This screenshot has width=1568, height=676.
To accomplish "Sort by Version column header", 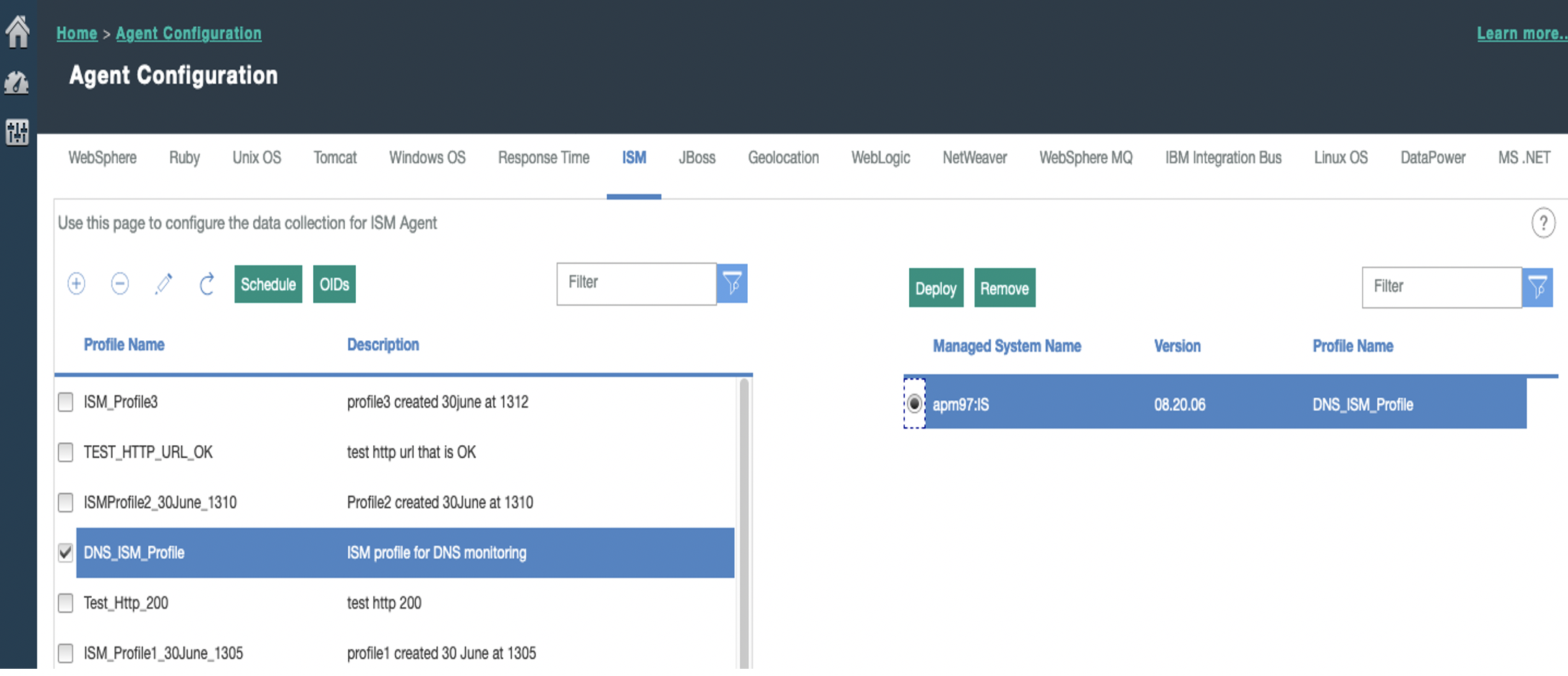I will pos(1177,346).
